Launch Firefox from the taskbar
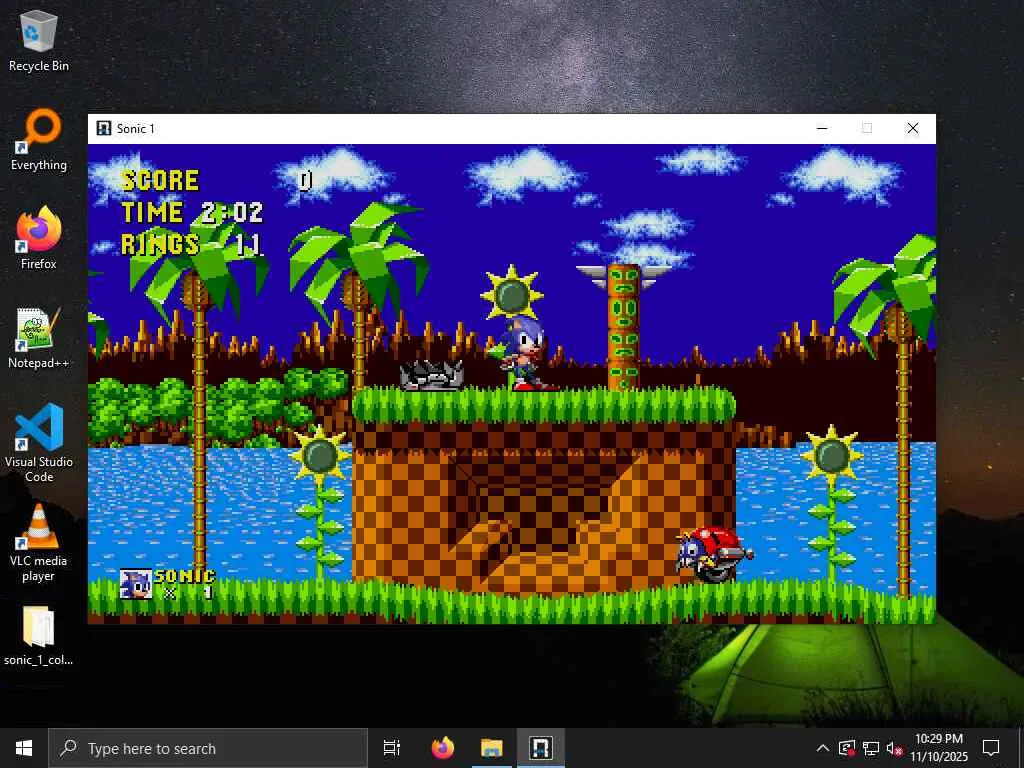This screenshot has height=768, width=1024. tap(443, 748)
